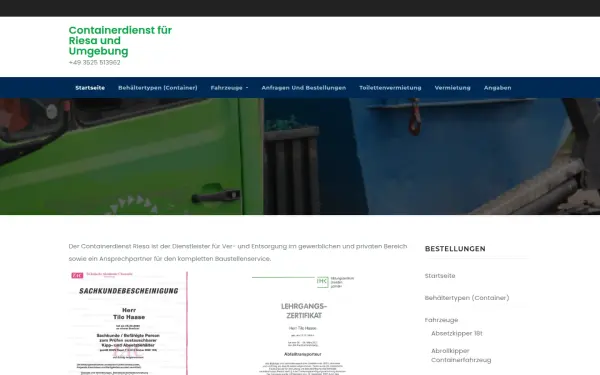Select the Vermietung navigation item
Viewport: 600px width, 375px height.
(x=452, y=88)
